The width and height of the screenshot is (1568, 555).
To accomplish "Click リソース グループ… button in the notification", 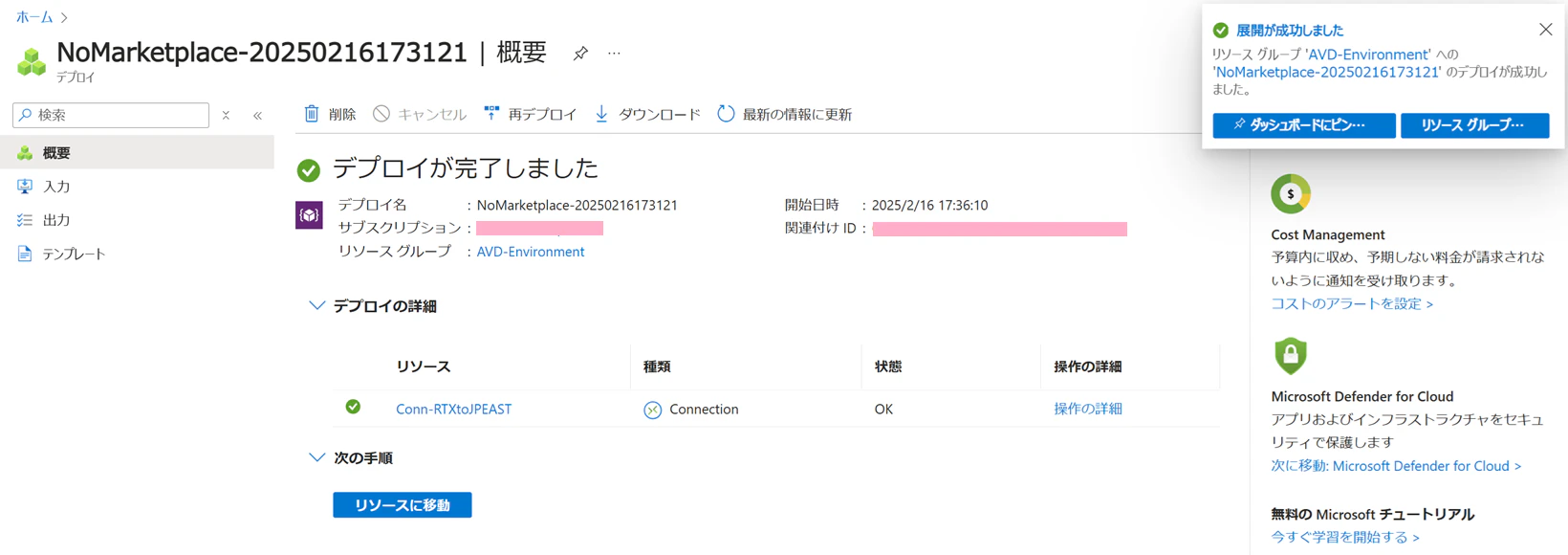I will pyautogui.click(x=1474, y=125).
